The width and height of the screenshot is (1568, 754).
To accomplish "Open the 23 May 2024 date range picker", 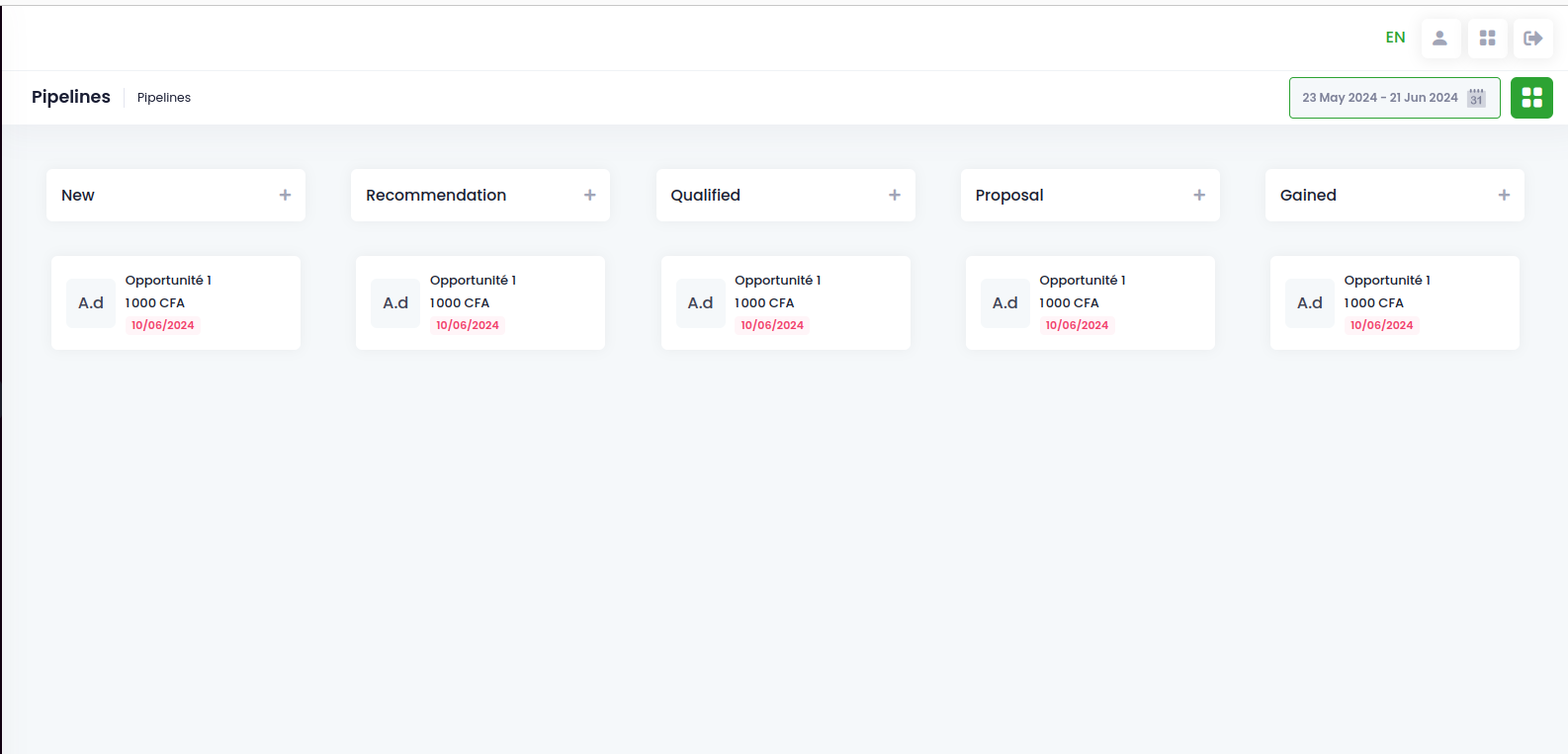I will (1394, 98).
